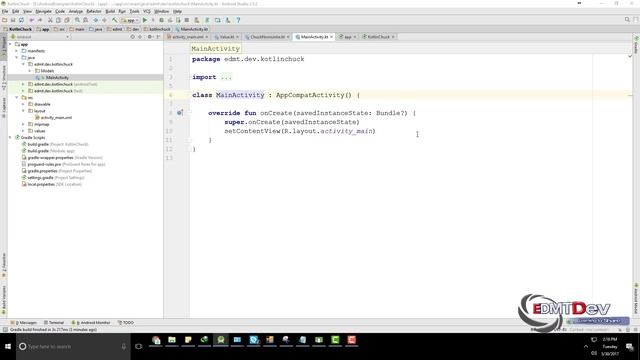This screenshot has width=640, height=360.
Task: Click the setContentView line in the editor
Action: [x=300, y=131]
